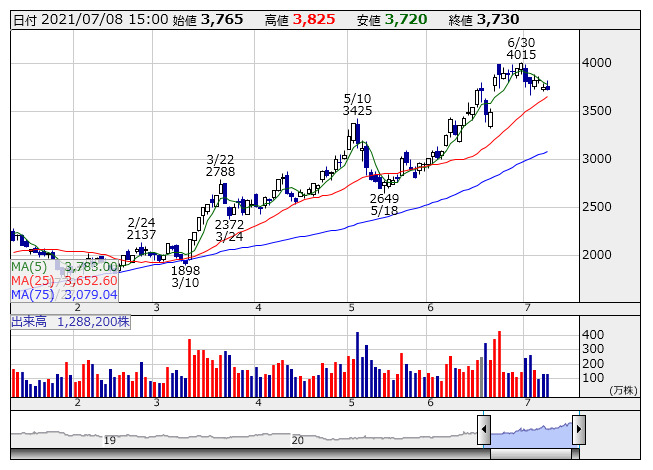Click the gray volume bar in mid June
Screen dimensions: 653x470
pyautogui.click(x=482, y=377)
